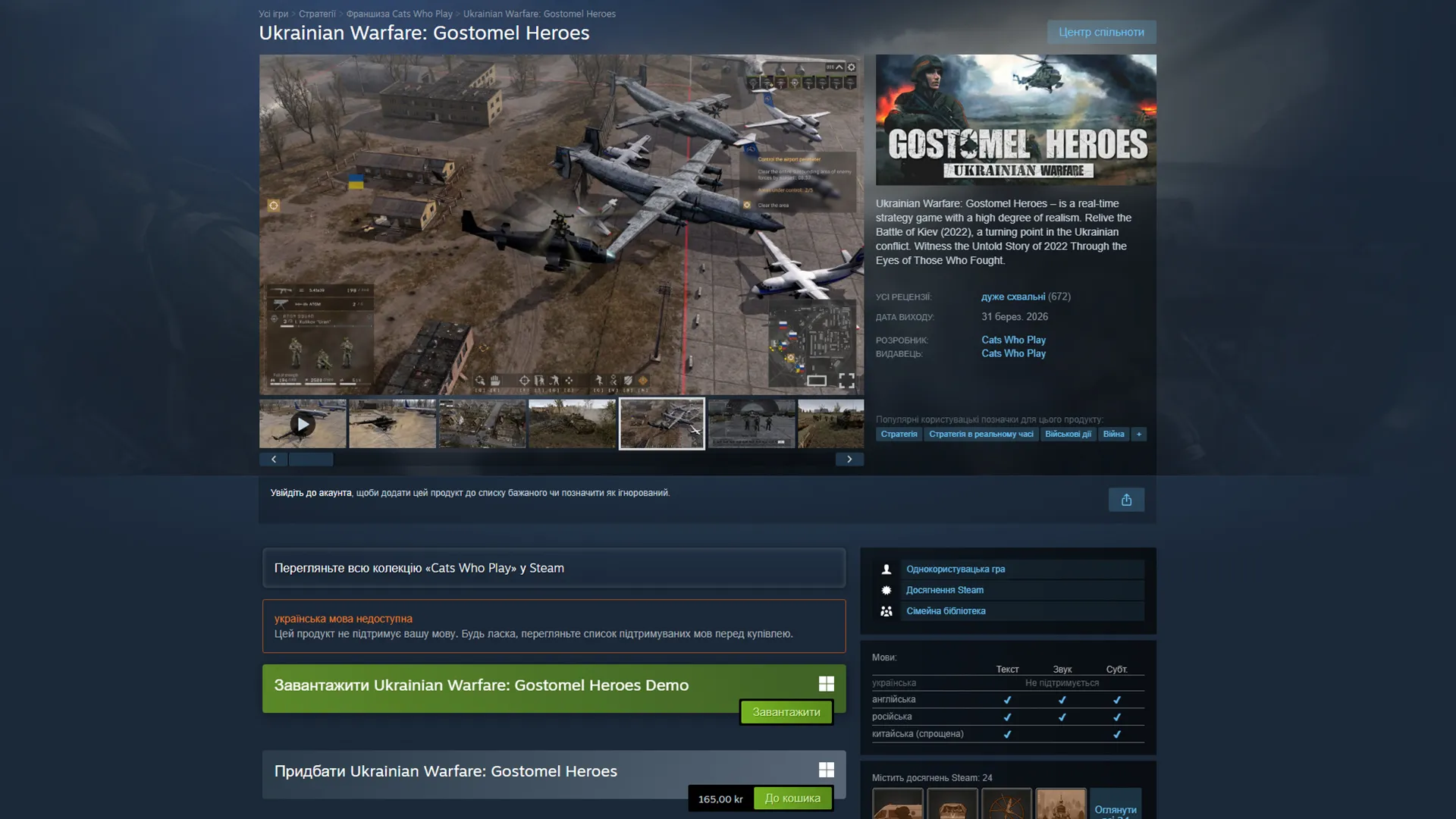The image size is (1456, 819).
Task: Click the game title breadcrumb link
Action: tap(539, 14)
